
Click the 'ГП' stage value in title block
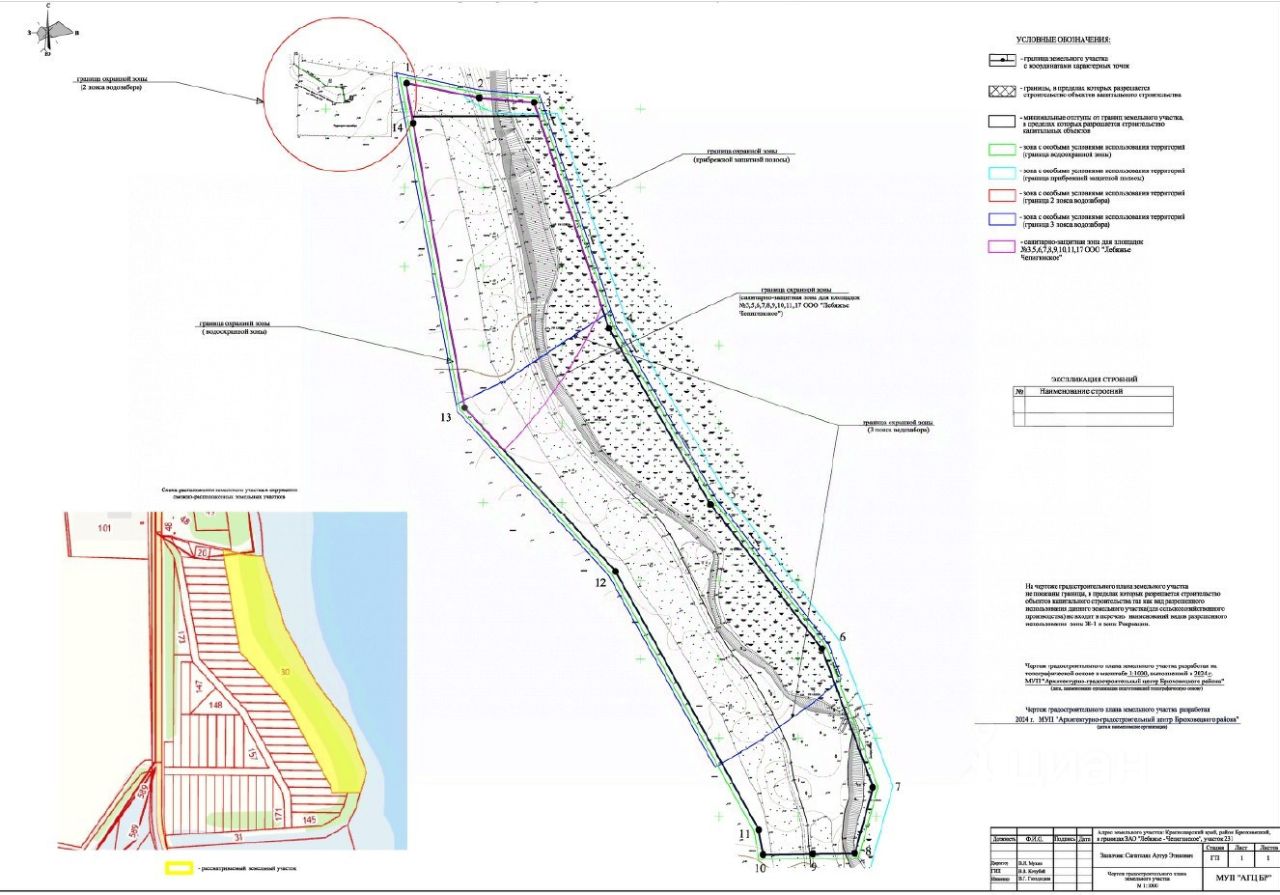[x=1215, y=858]
